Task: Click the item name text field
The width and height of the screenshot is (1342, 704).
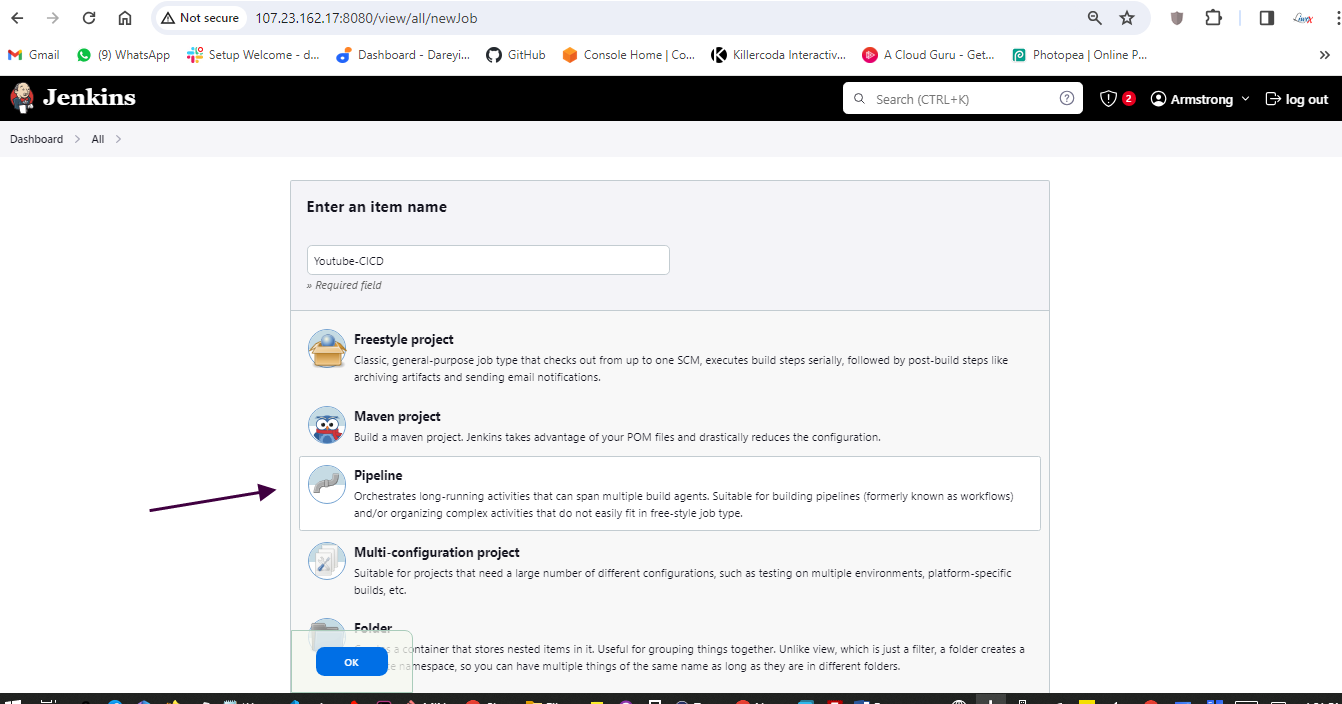Action: pyautogui.click(x=488, y=260)
